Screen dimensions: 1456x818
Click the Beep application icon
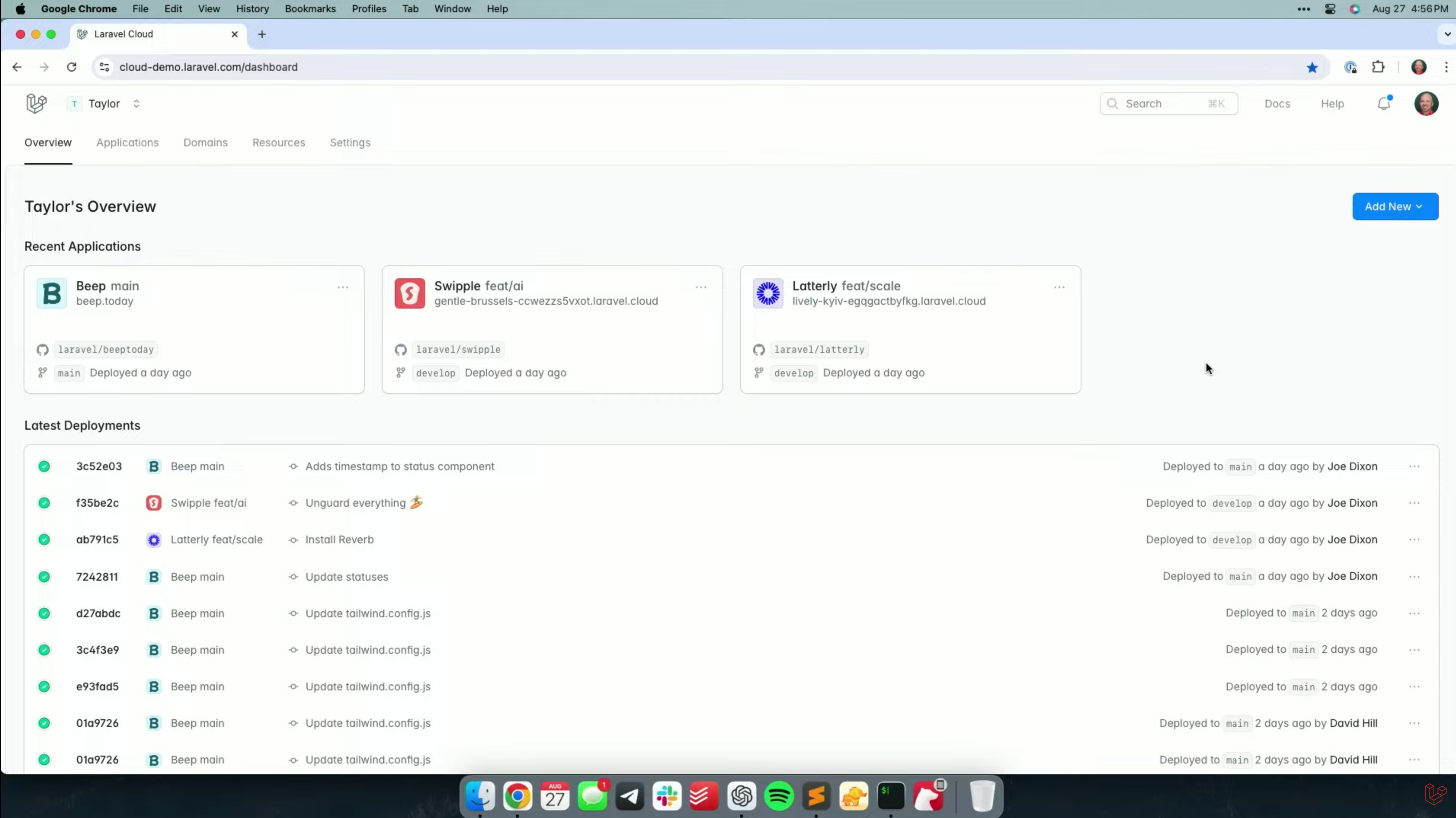click(51, 293)
